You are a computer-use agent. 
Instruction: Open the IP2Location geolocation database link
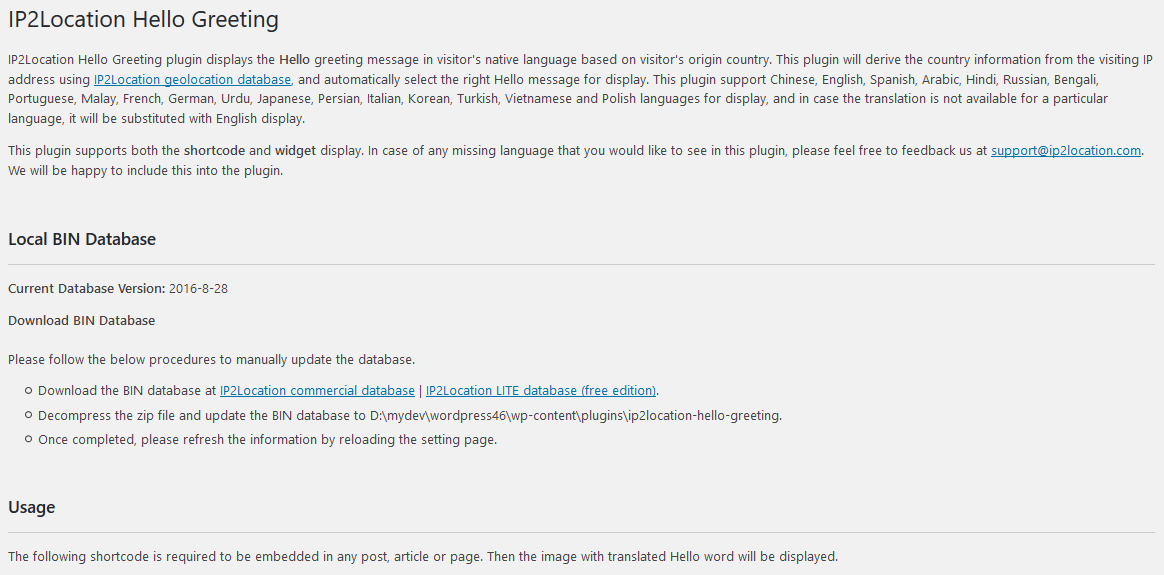(x=192, y=79)
